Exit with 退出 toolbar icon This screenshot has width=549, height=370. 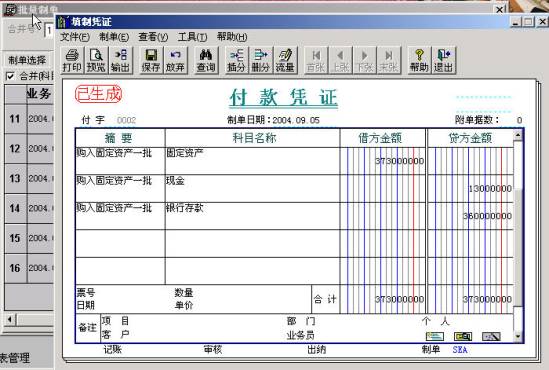(x=443, y=61)
